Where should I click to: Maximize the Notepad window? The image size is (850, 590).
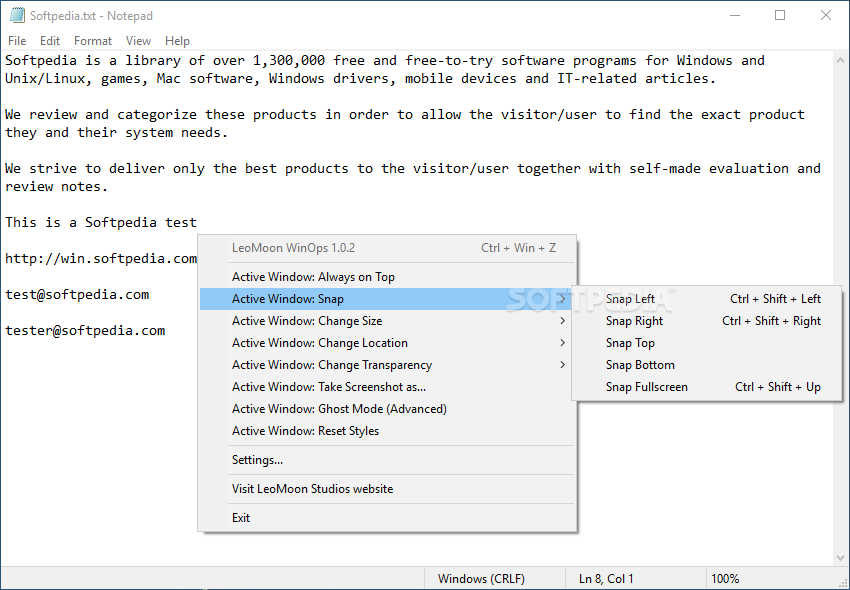pyautogui.click(x=780, y=16)
